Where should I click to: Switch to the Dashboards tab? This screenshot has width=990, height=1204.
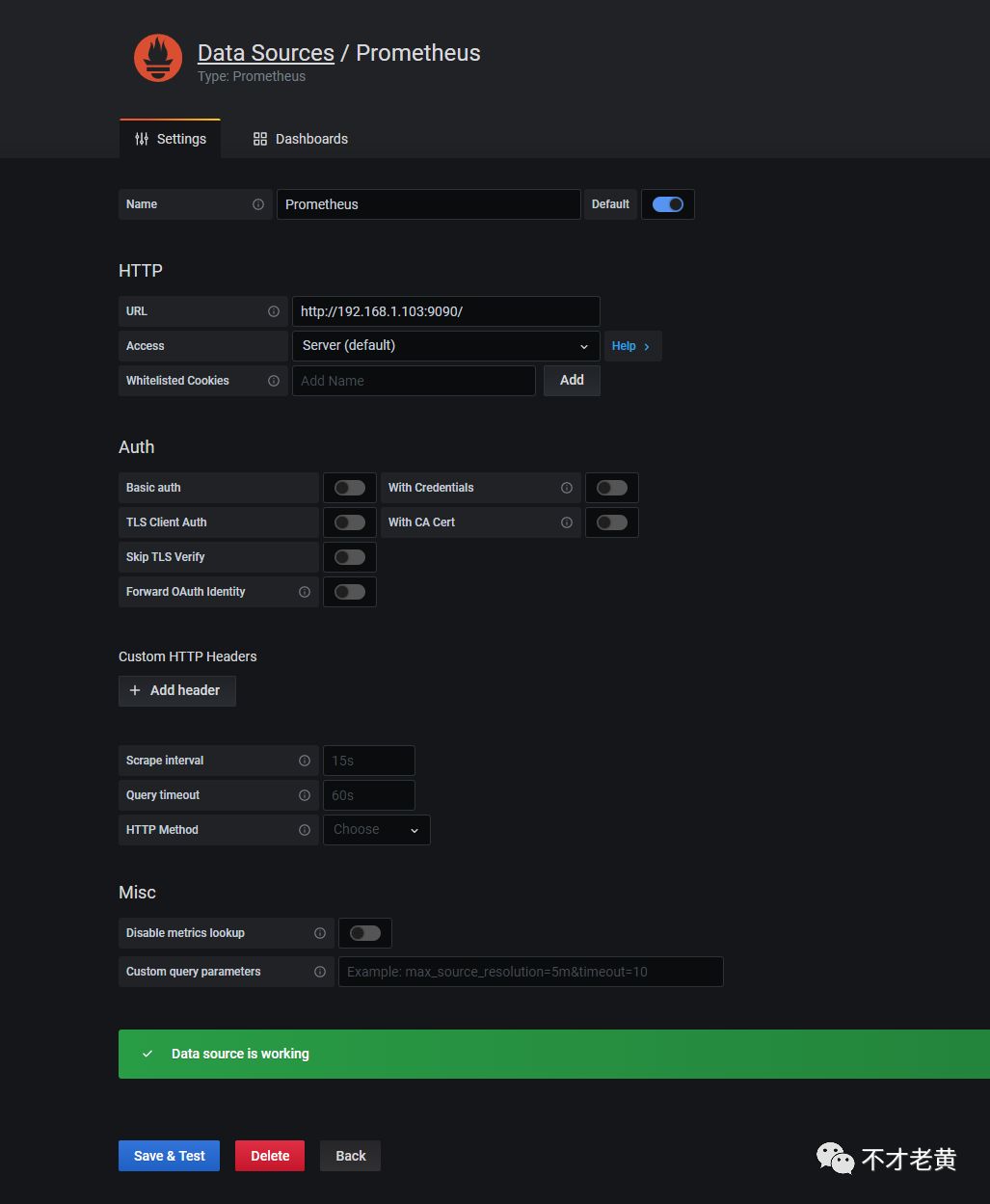300,139
